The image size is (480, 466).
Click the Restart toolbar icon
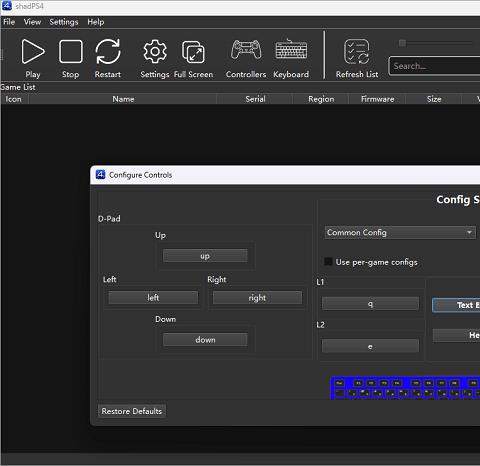108,52
